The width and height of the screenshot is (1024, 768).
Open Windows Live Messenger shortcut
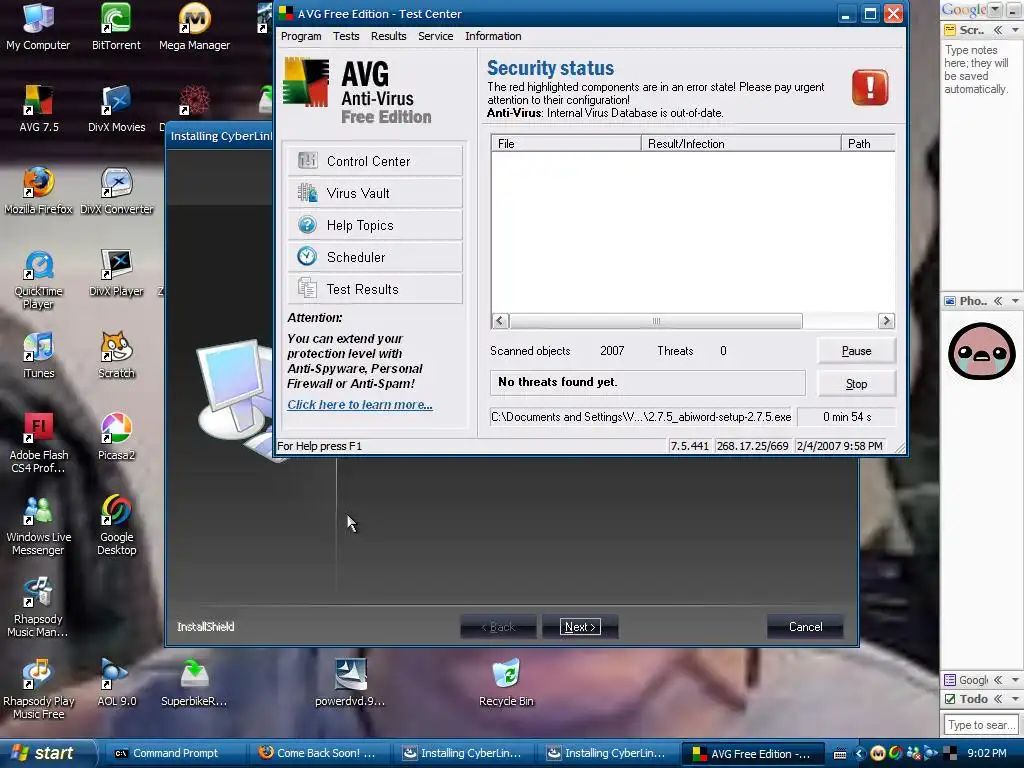click(x=39, y=525)
